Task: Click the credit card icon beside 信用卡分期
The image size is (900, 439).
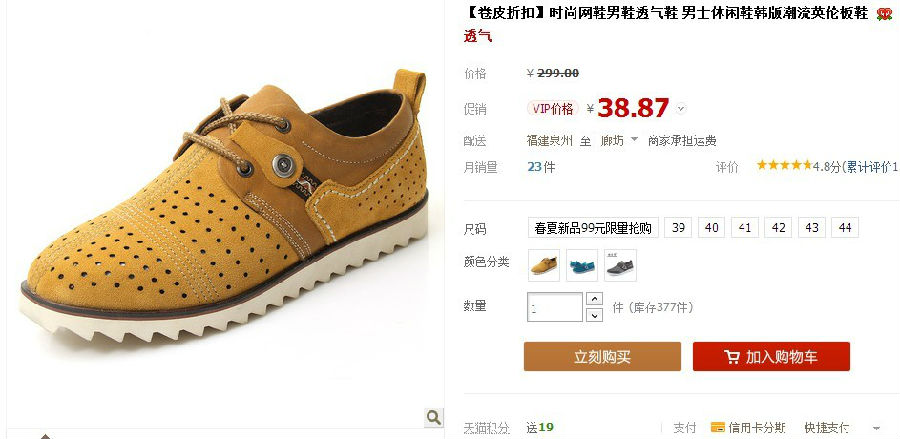Action: 717,427
